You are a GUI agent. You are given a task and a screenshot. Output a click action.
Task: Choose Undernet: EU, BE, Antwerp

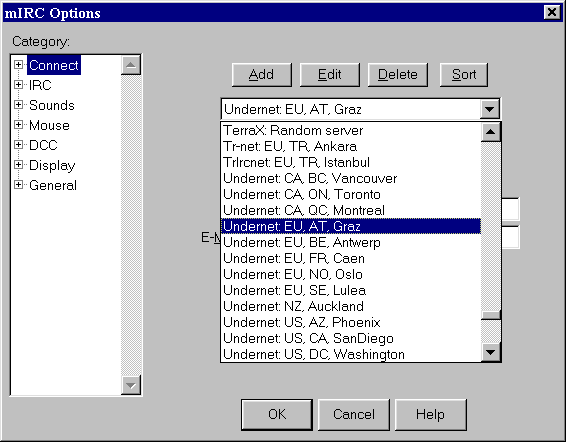tap(351, 242)
